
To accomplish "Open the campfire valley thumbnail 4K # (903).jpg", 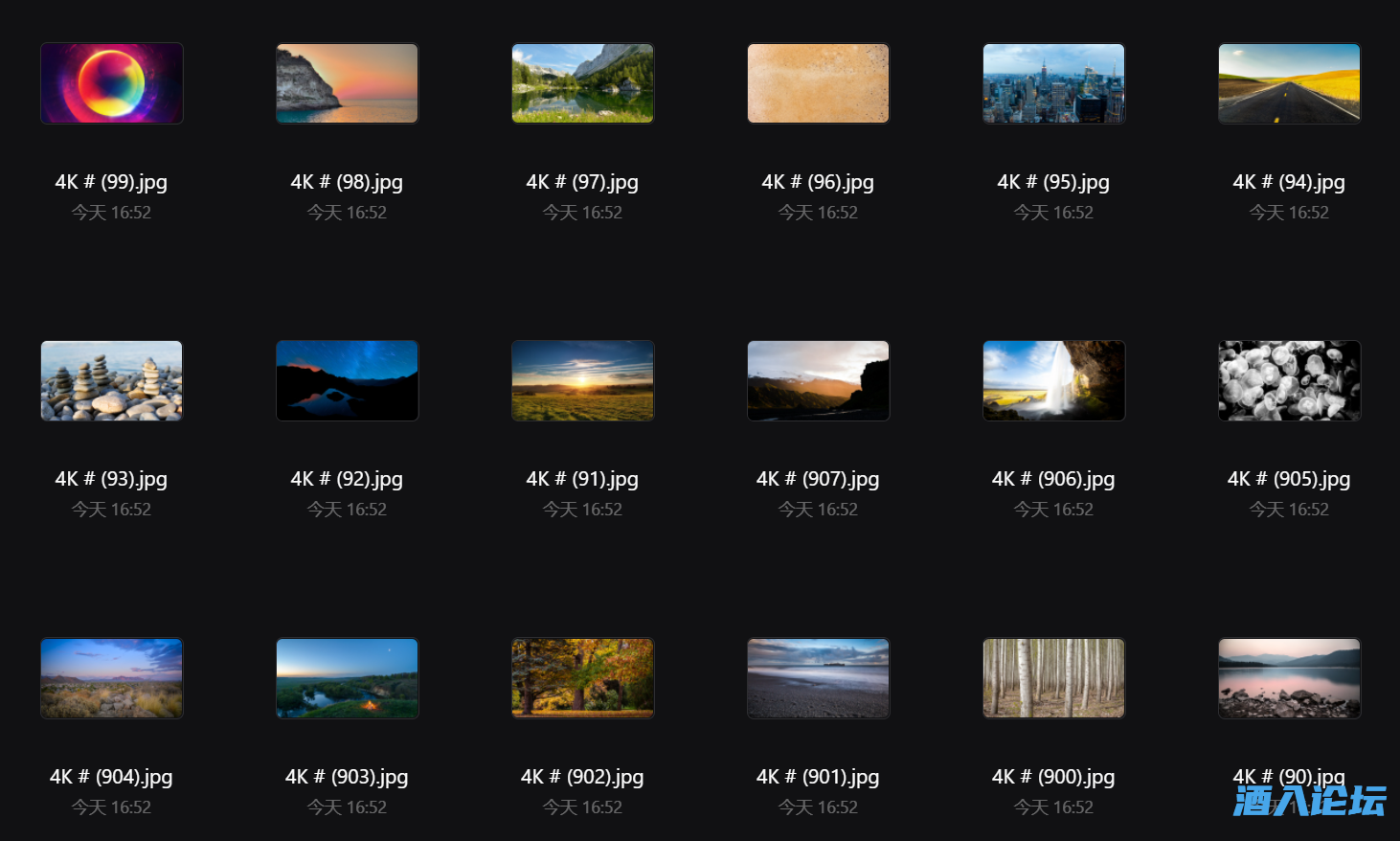I will pos(347,678).
